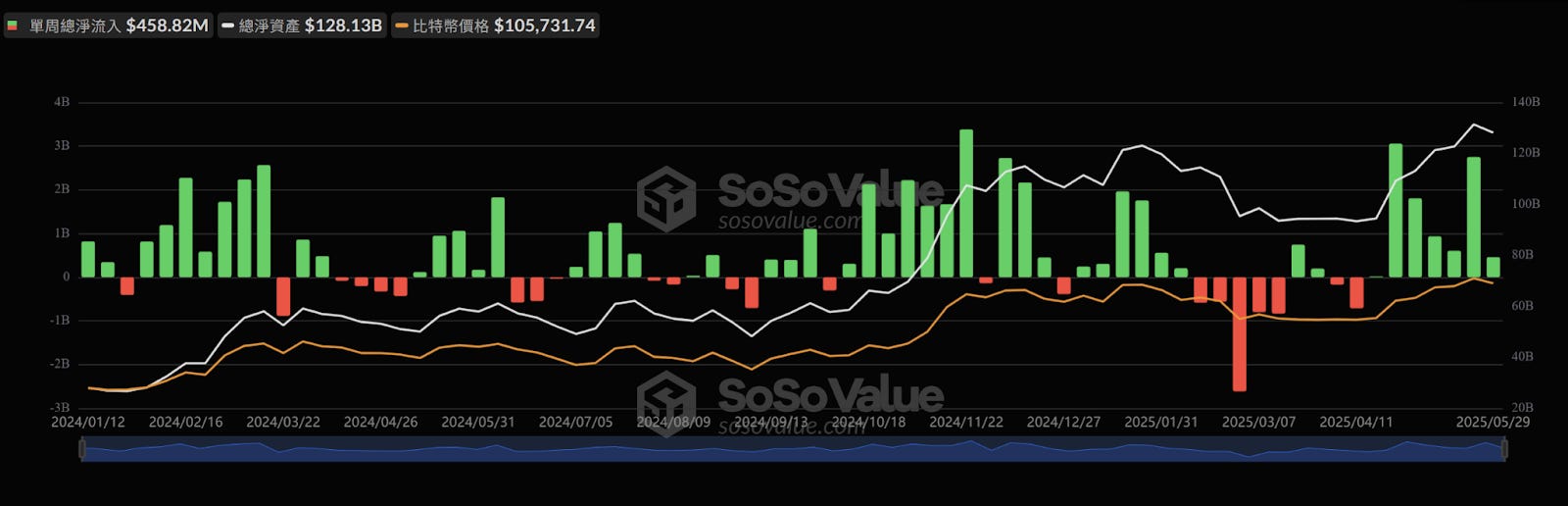Image resolution: width=1568 pixels, height=506 pixels.
Task: Click the x-axis date 2025/01/31
Action: click(1161, 422)
